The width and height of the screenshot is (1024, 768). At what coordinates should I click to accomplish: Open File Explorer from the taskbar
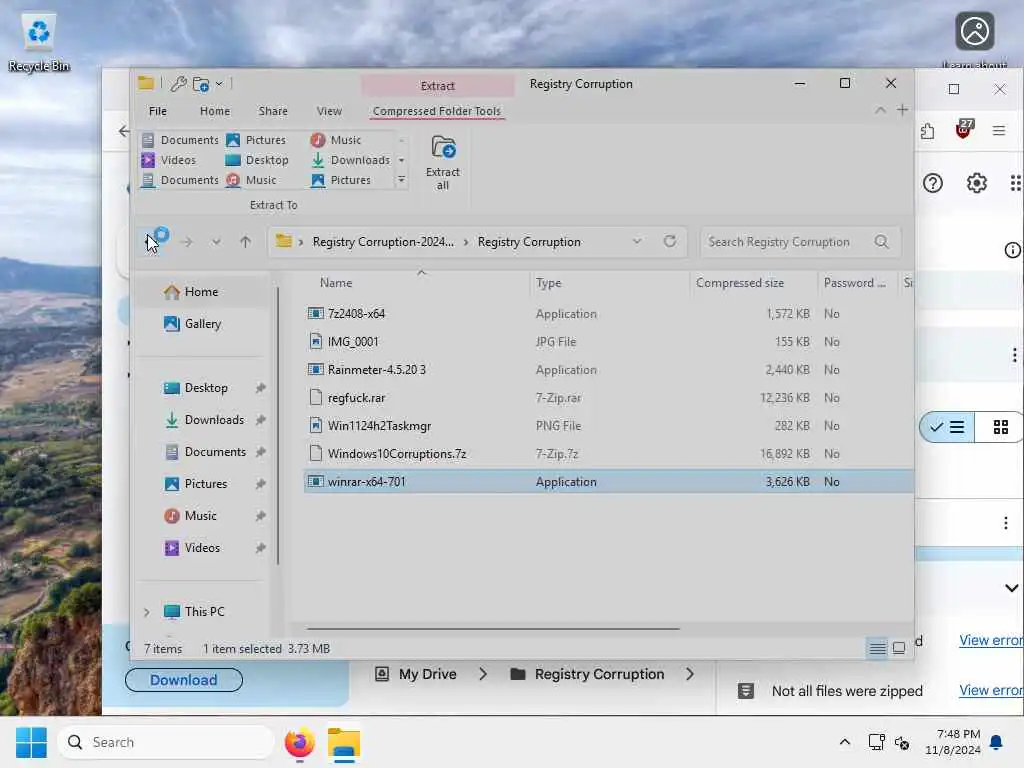[344, 743]
